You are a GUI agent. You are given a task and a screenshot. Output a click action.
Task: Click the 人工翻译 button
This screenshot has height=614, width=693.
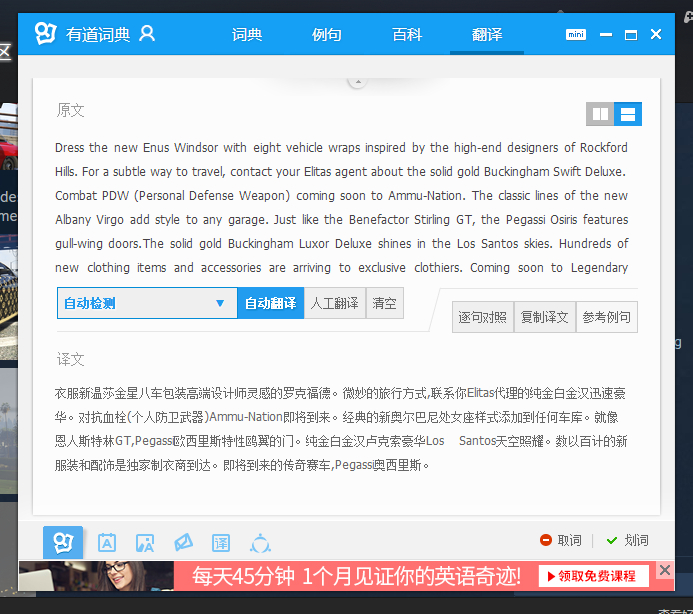coord(335,303)
